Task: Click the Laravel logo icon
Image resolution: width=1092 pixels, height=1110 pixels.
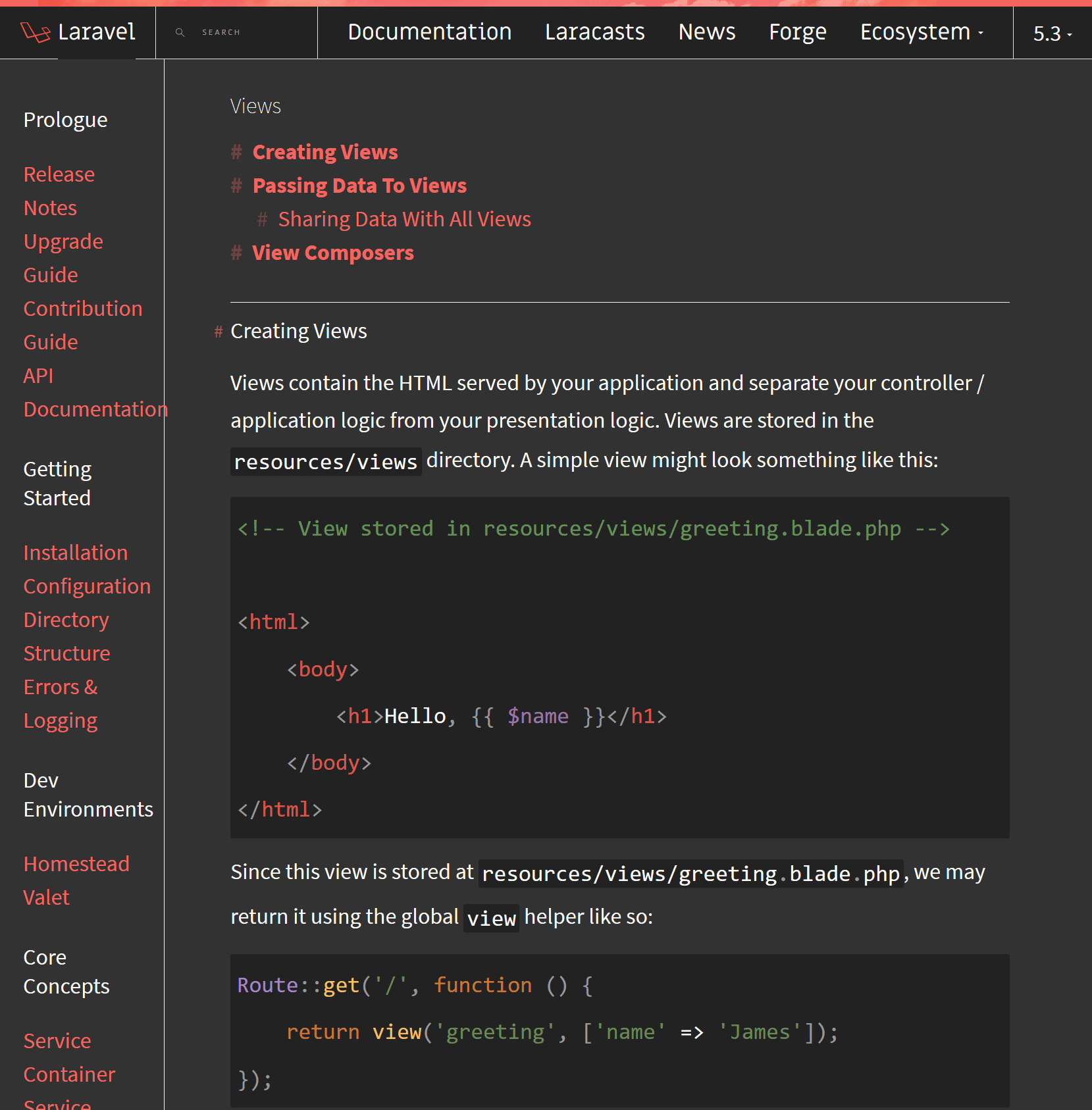Action: point(36,32)
